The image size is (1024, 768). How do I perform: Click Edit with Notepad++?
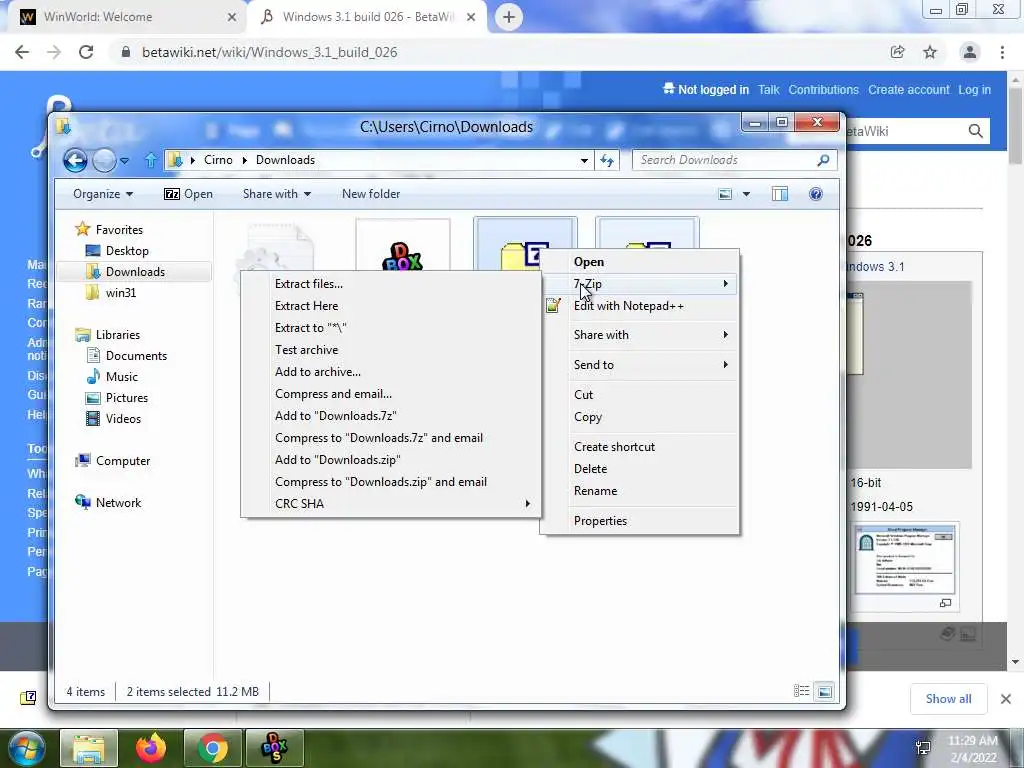pyautogui.click(x=639, y=306)
